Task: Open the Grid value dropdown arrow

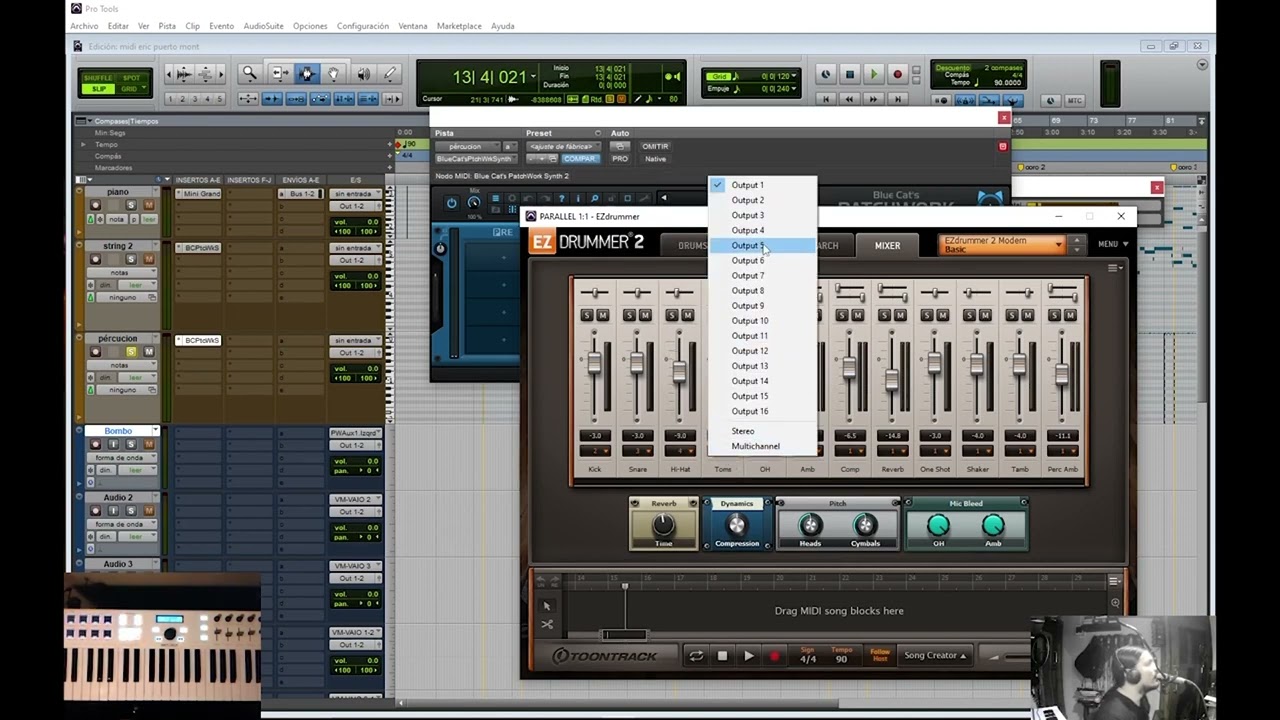Action: click(795, 76)
